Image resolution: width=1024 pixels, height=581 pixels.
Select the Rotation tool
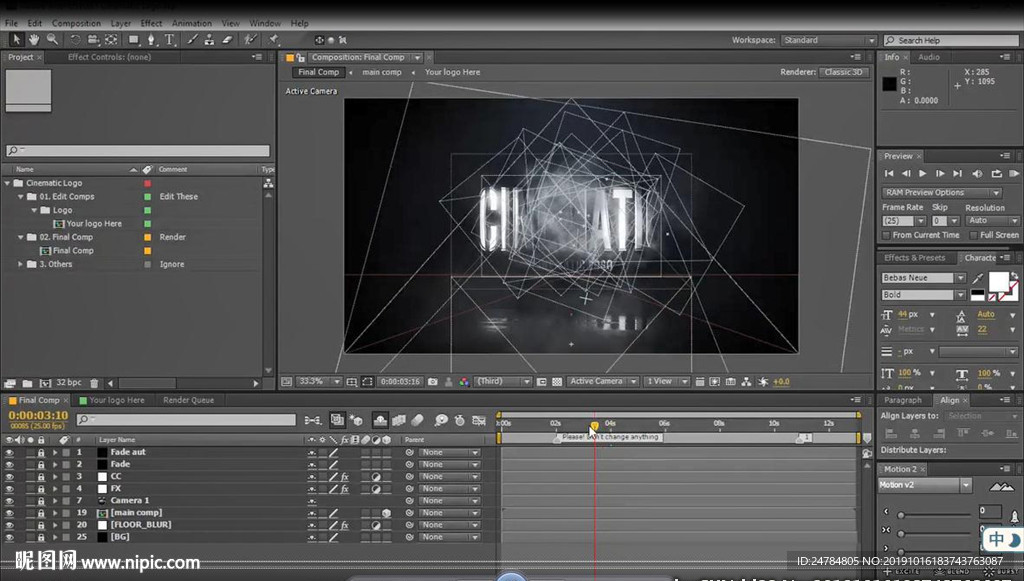75,40
